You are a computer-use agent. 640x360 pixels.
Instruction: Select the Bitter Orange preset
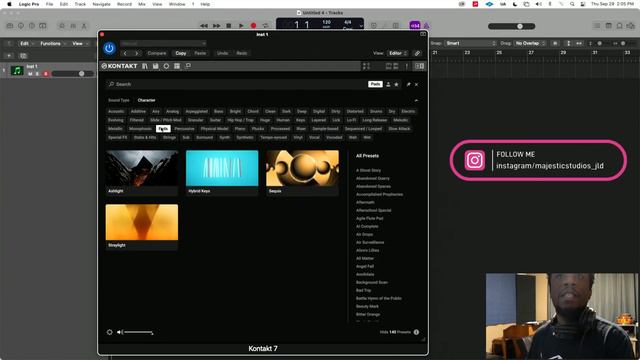click(x=368, y=315)
